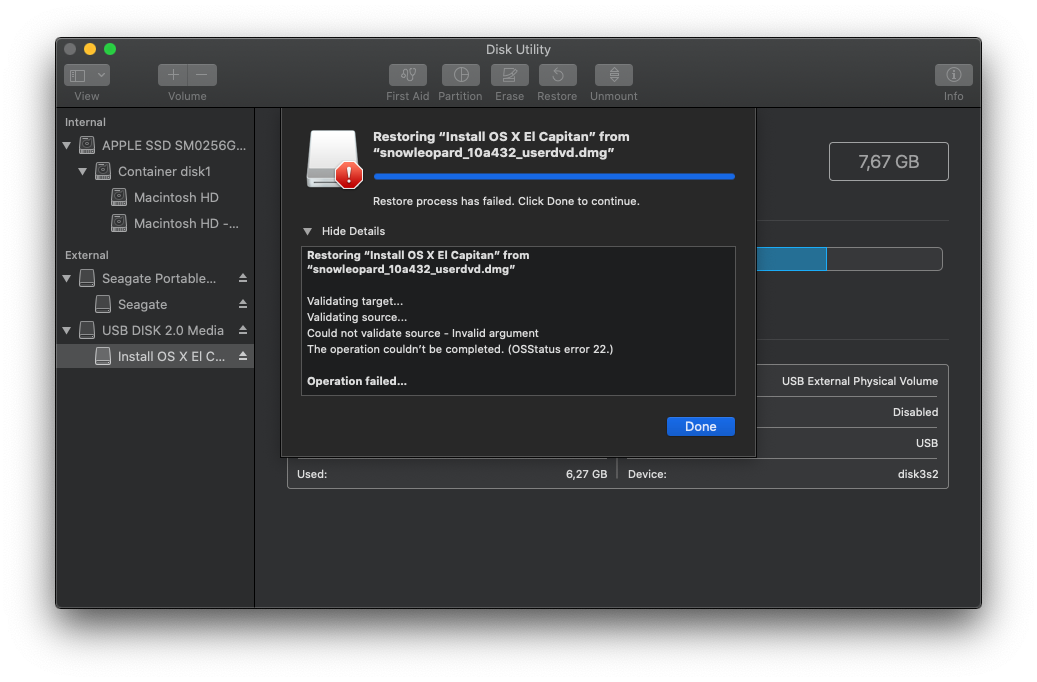Minimize the Disk Utility window
The image size is (1037, 682).
coord(90,49)
